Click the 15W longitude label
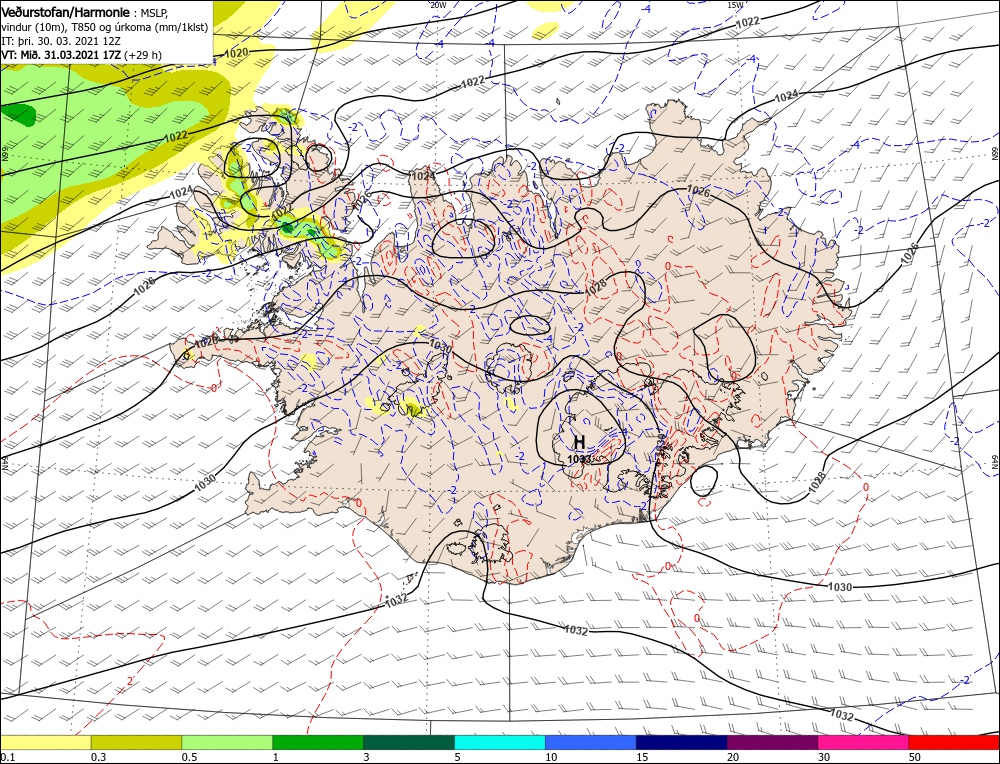 (x=735, y=4)
